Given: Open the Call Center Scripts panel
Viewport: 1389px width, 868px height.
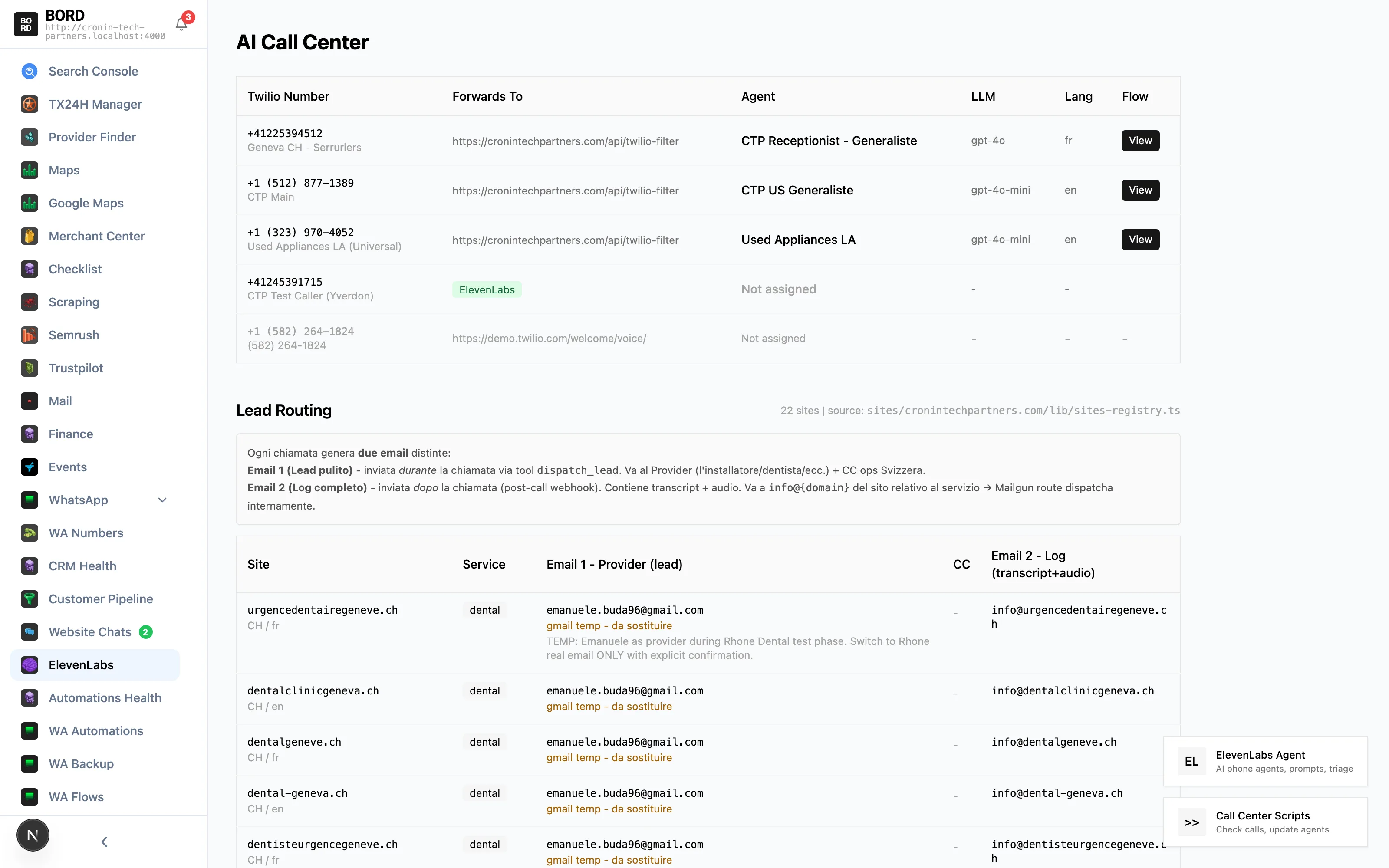Looking at the screenshot, I should (x=1265, y=822).
